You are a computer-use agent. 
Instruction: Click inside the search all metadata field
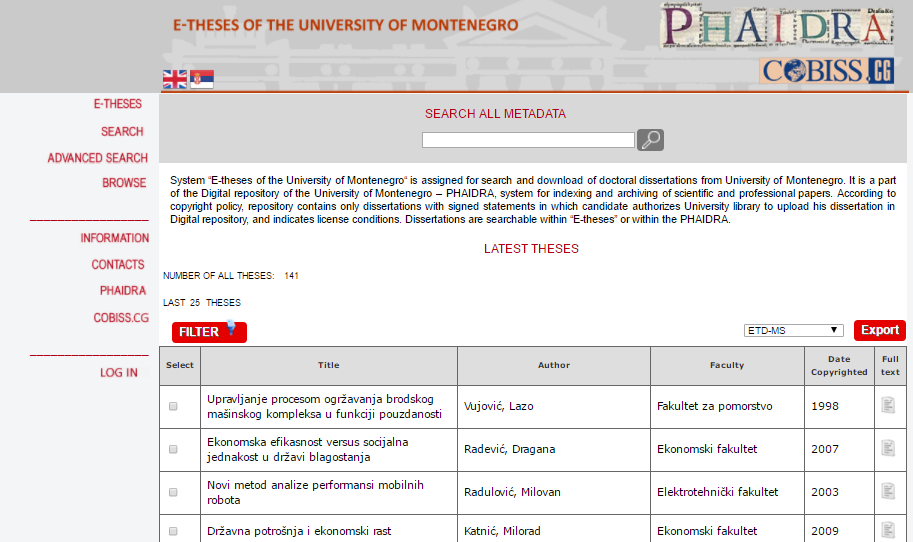pos(528,140)
